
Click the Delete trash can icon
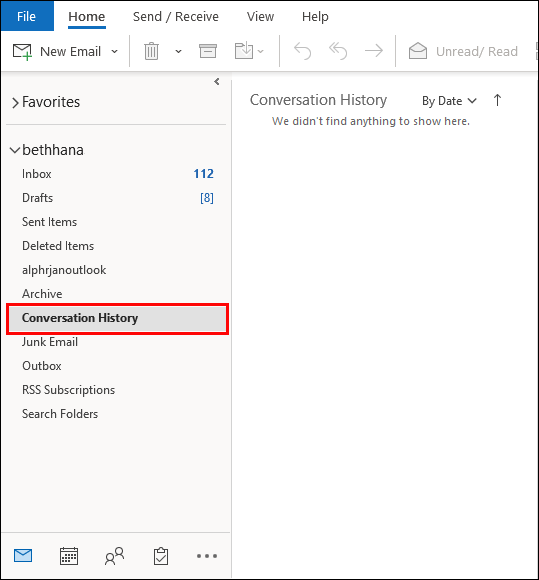click(151, 51)
